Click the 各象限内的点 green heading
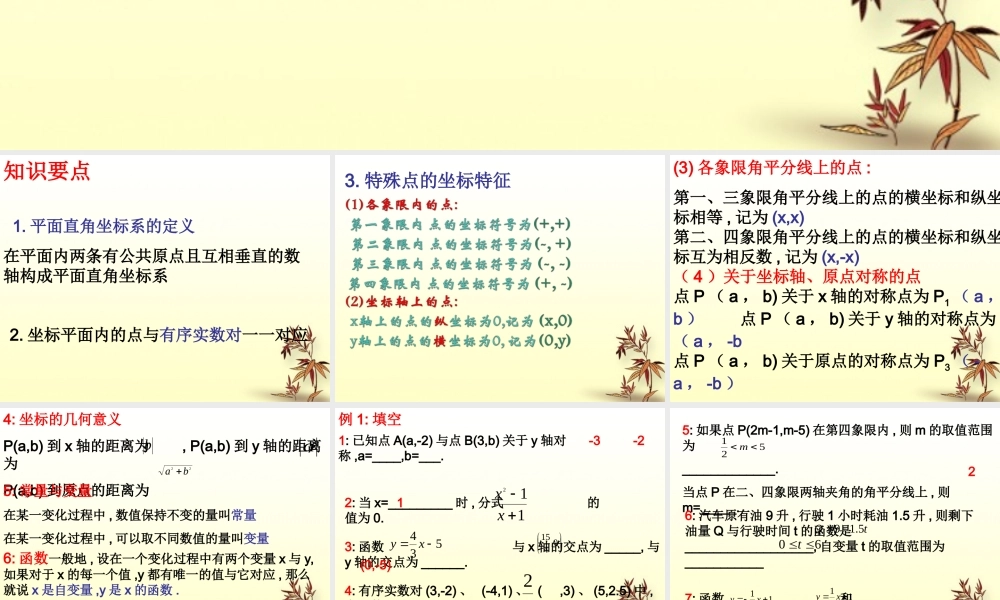Image resolution: width=1000 pixels, height=600 pixels. 399,203
